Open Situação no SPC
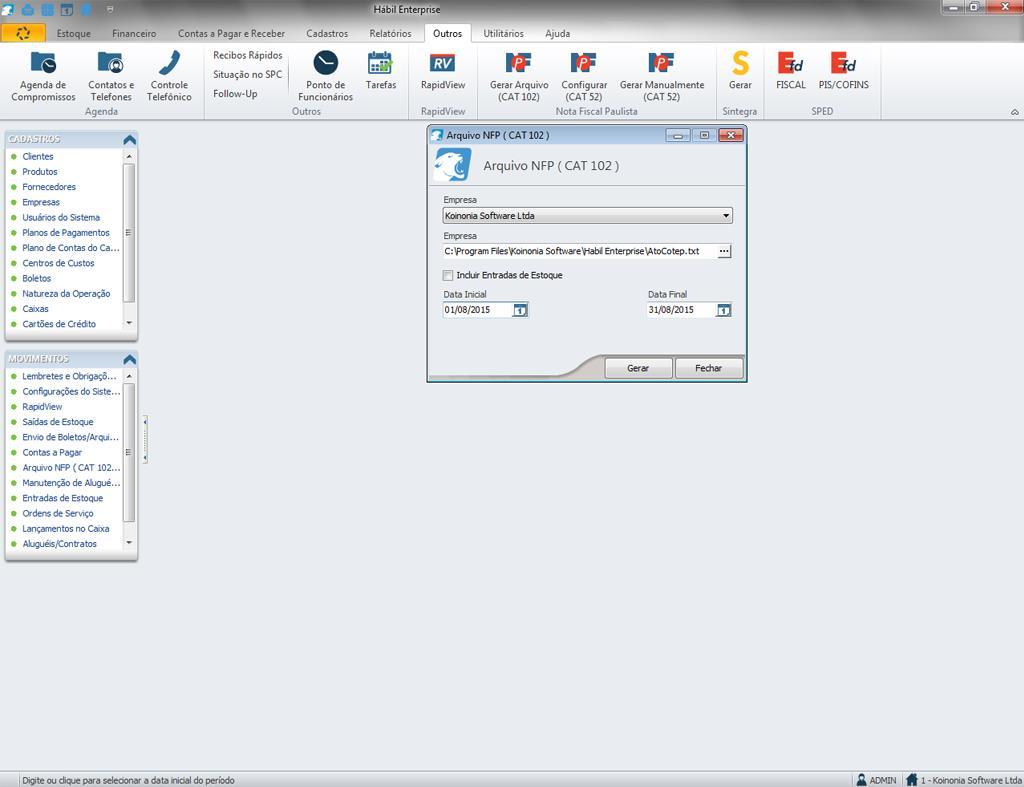Screen dimensions: 1024x787 pyautogui.click(x=248, y=74)
